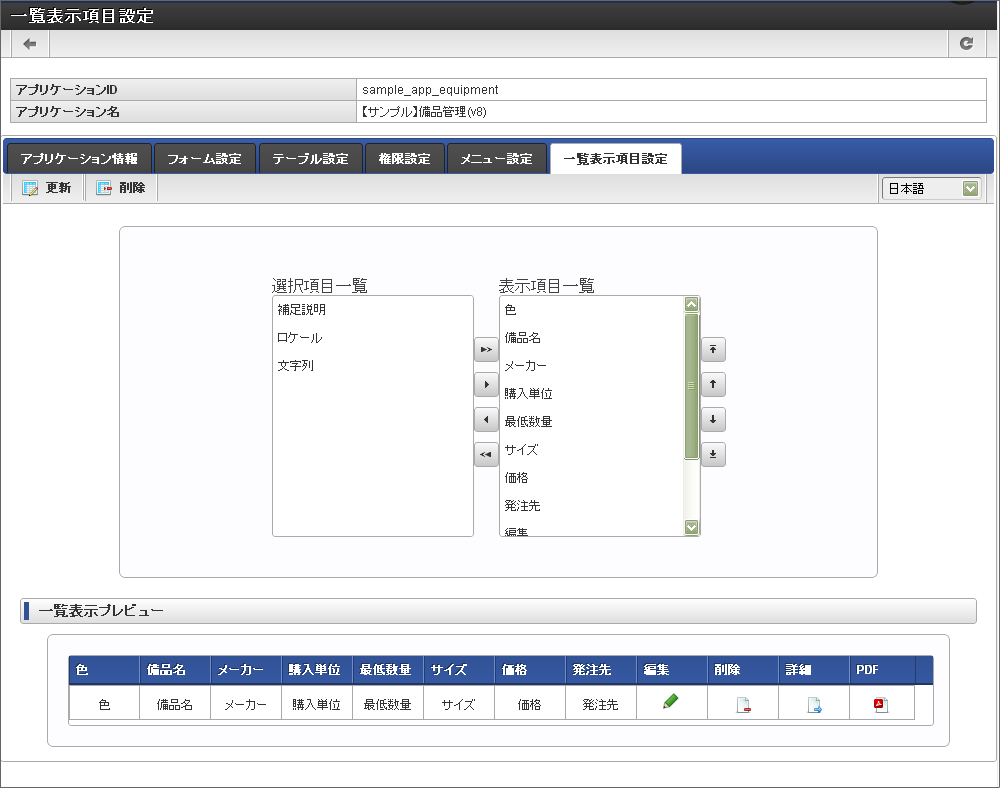Click the detail document icon in preview
Screen dimensions: 1000x788
tap(814, 704)
